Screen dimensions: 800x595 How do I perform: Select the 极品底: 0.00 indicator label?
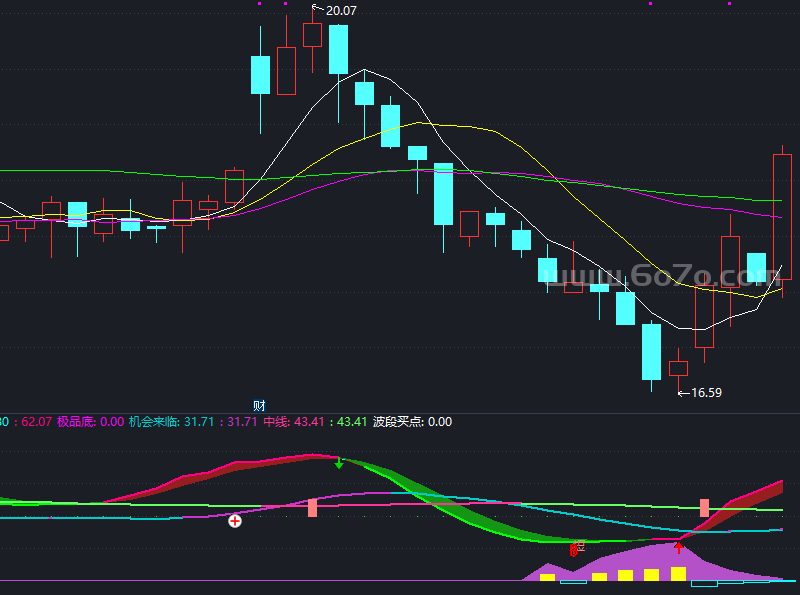(x=90, y=422)
